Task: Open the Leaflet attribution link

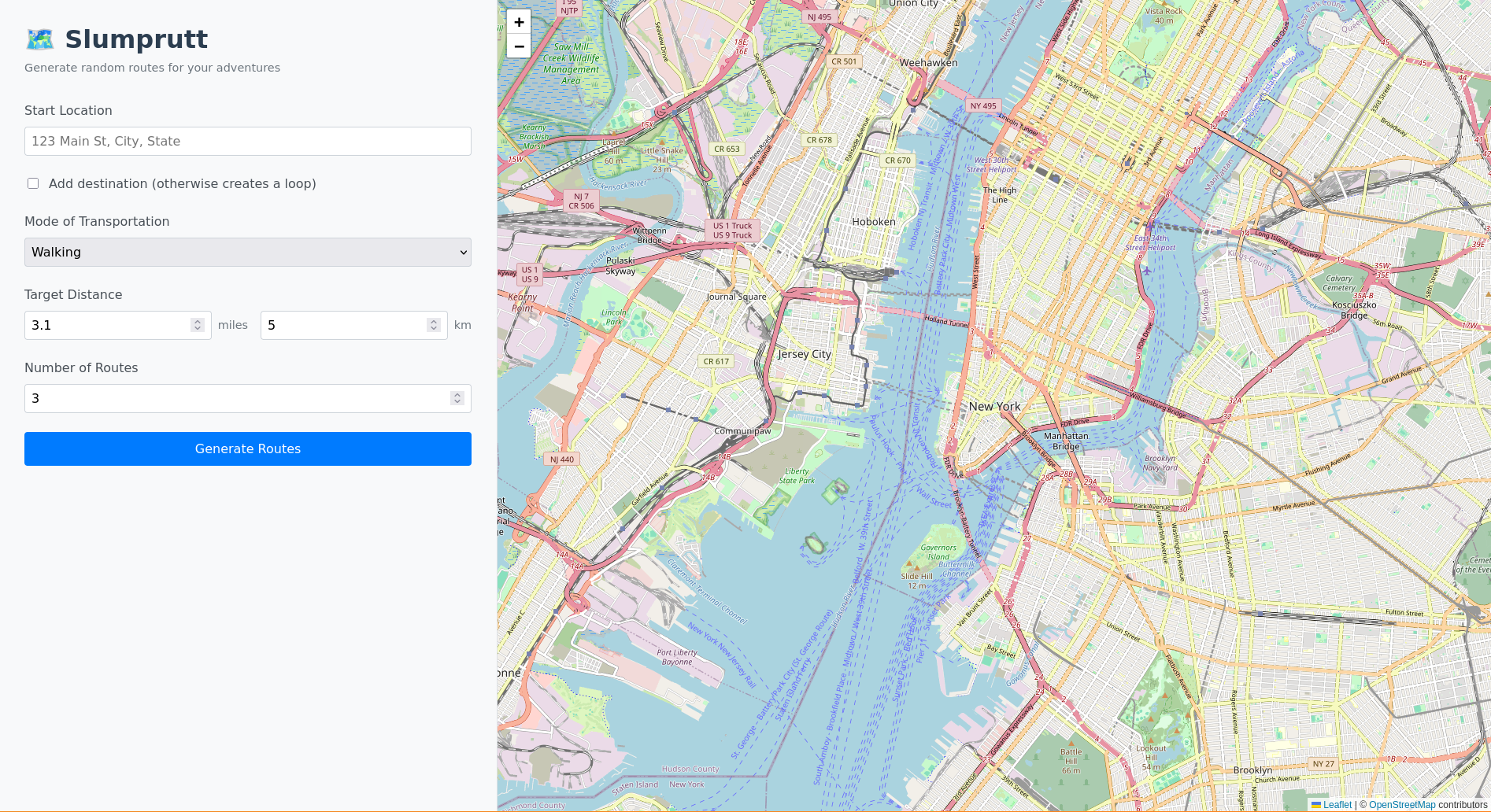Action: [1337, 805]
